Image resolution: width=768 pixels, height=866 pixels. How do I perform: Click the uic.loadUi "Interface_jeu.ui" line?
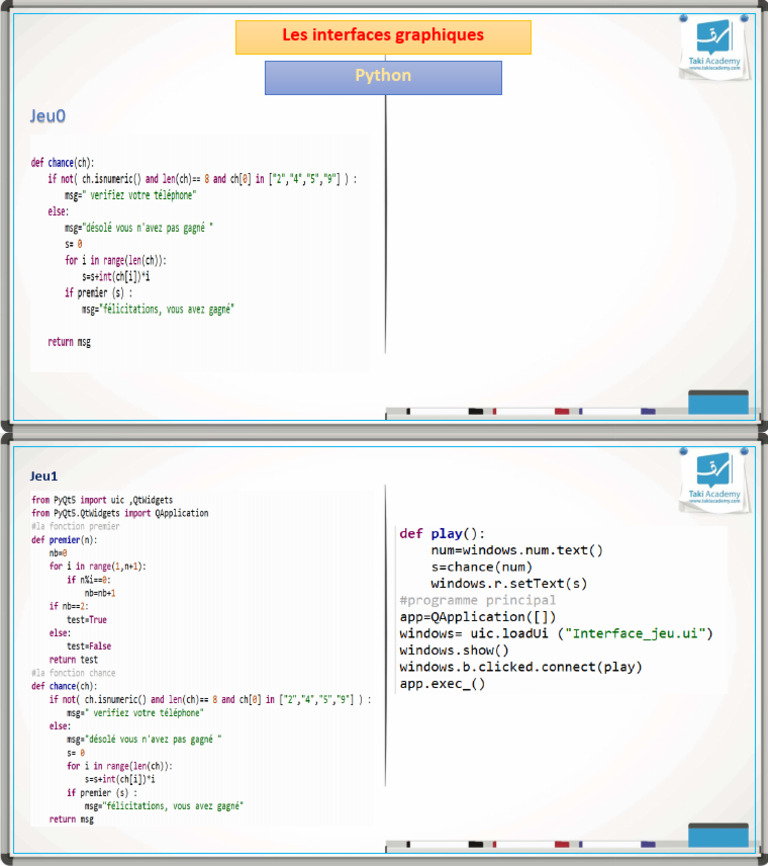point(555,634)
